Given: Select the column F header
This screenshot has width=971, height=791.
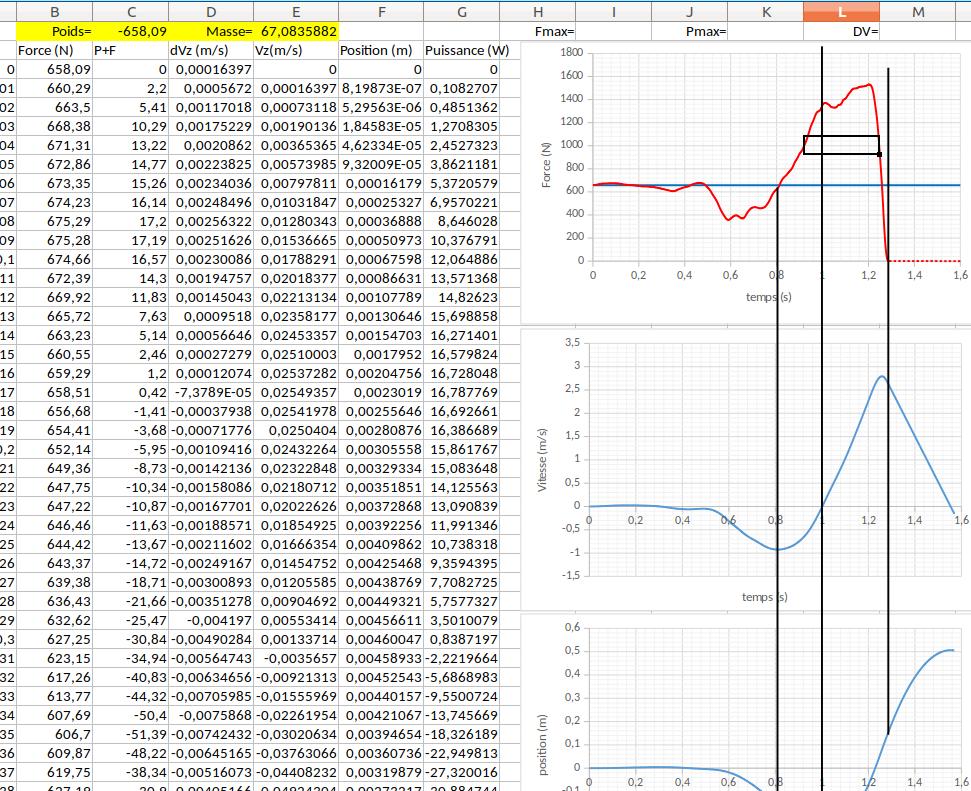Looking at the screenshot, I should click(381, 12).
